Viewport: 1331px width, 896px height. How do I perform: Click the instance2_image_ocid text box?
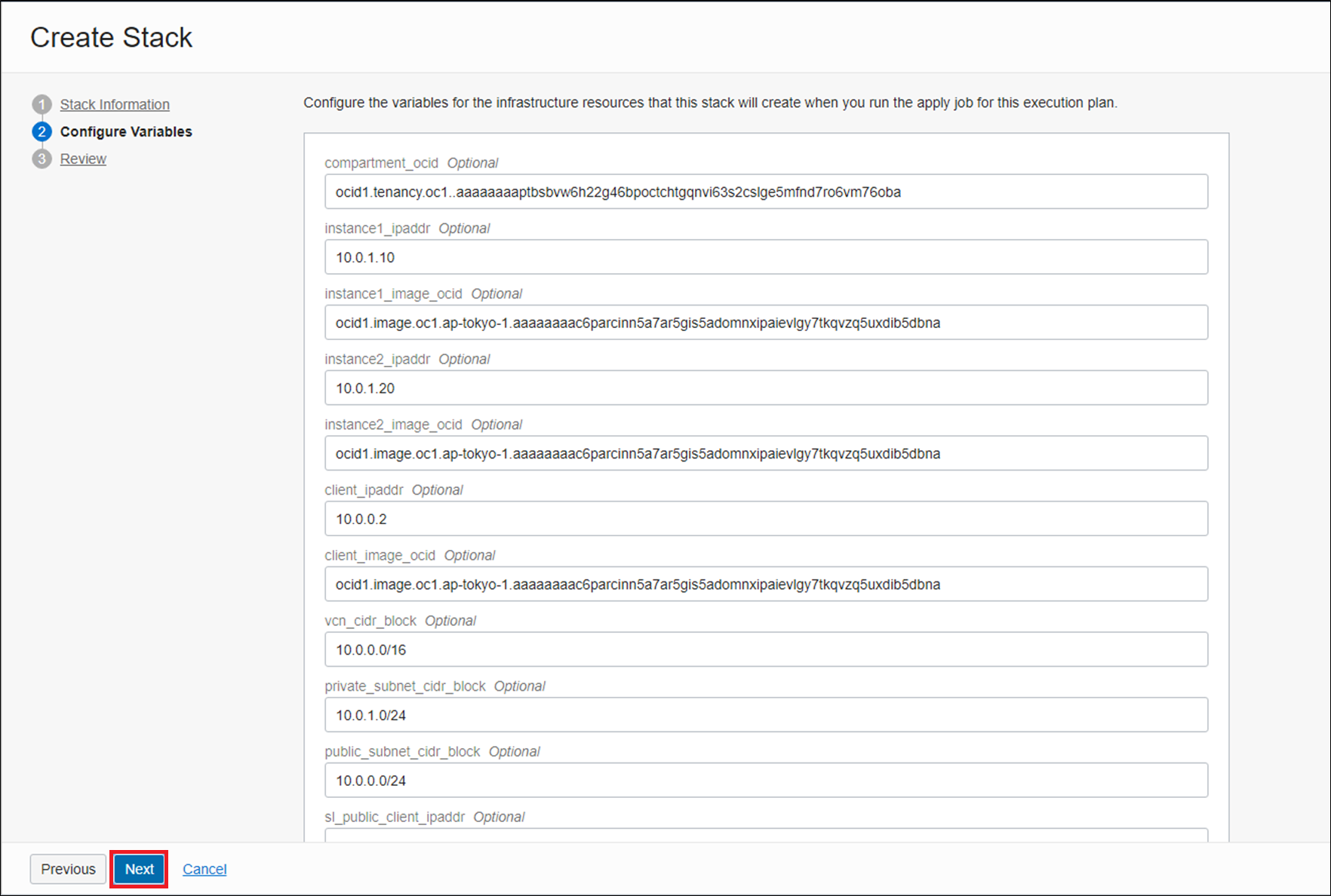(x=765, y=453)
